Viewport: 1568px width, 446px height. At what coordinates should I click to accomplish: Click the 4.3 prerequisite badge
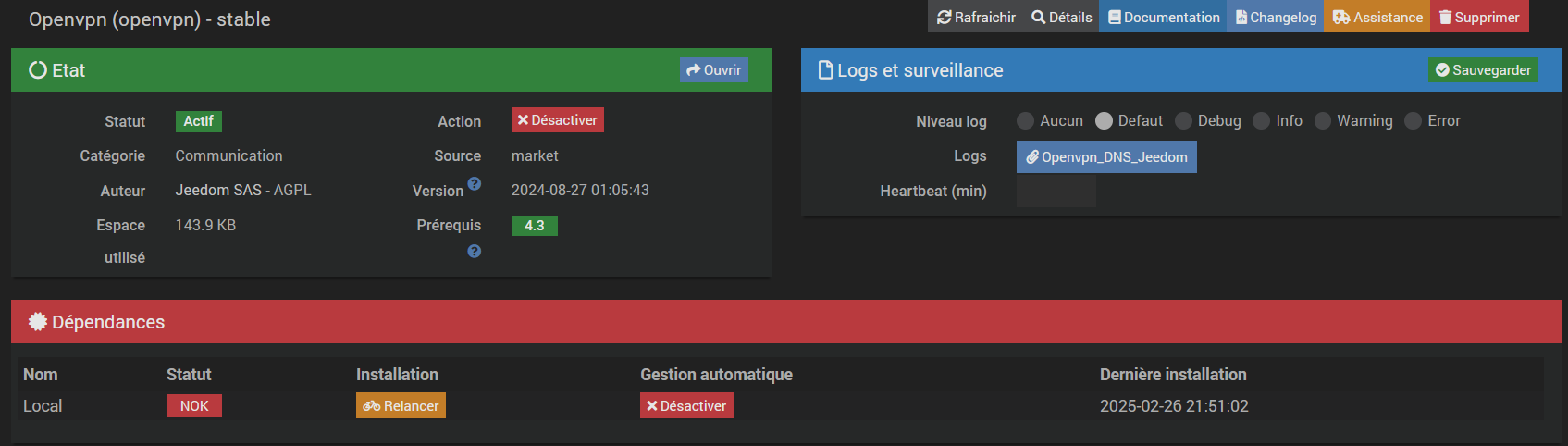[535, 226]
